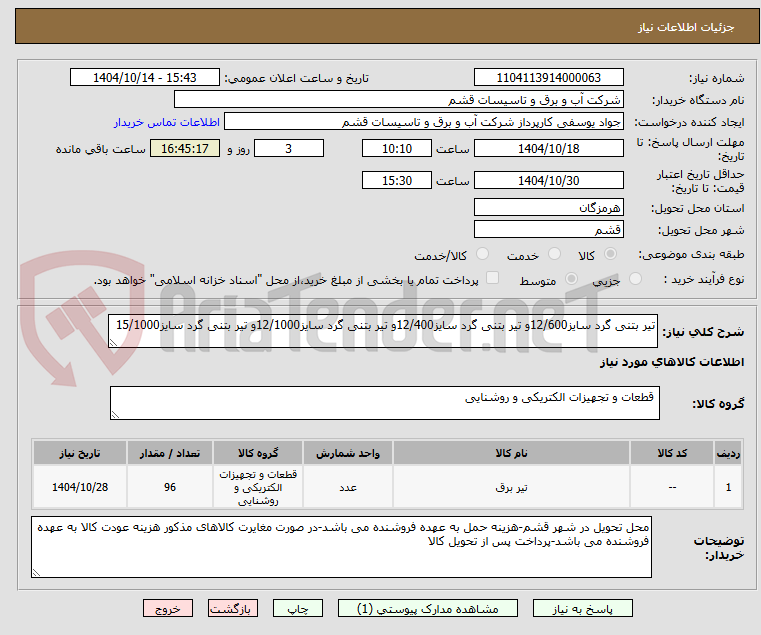Click the چاپ print button
Image resolution: width=761 pixels, height=635 pixels.
coord(298,608)
